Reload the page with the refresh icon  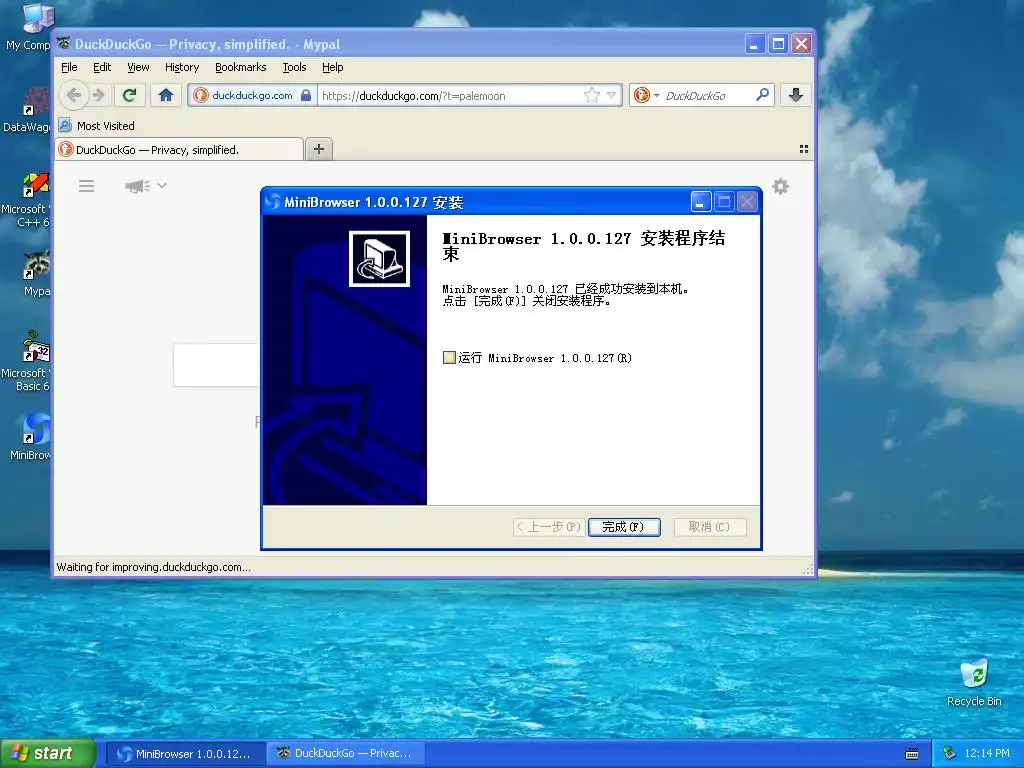pyautogui.click(x=129, y=95)
